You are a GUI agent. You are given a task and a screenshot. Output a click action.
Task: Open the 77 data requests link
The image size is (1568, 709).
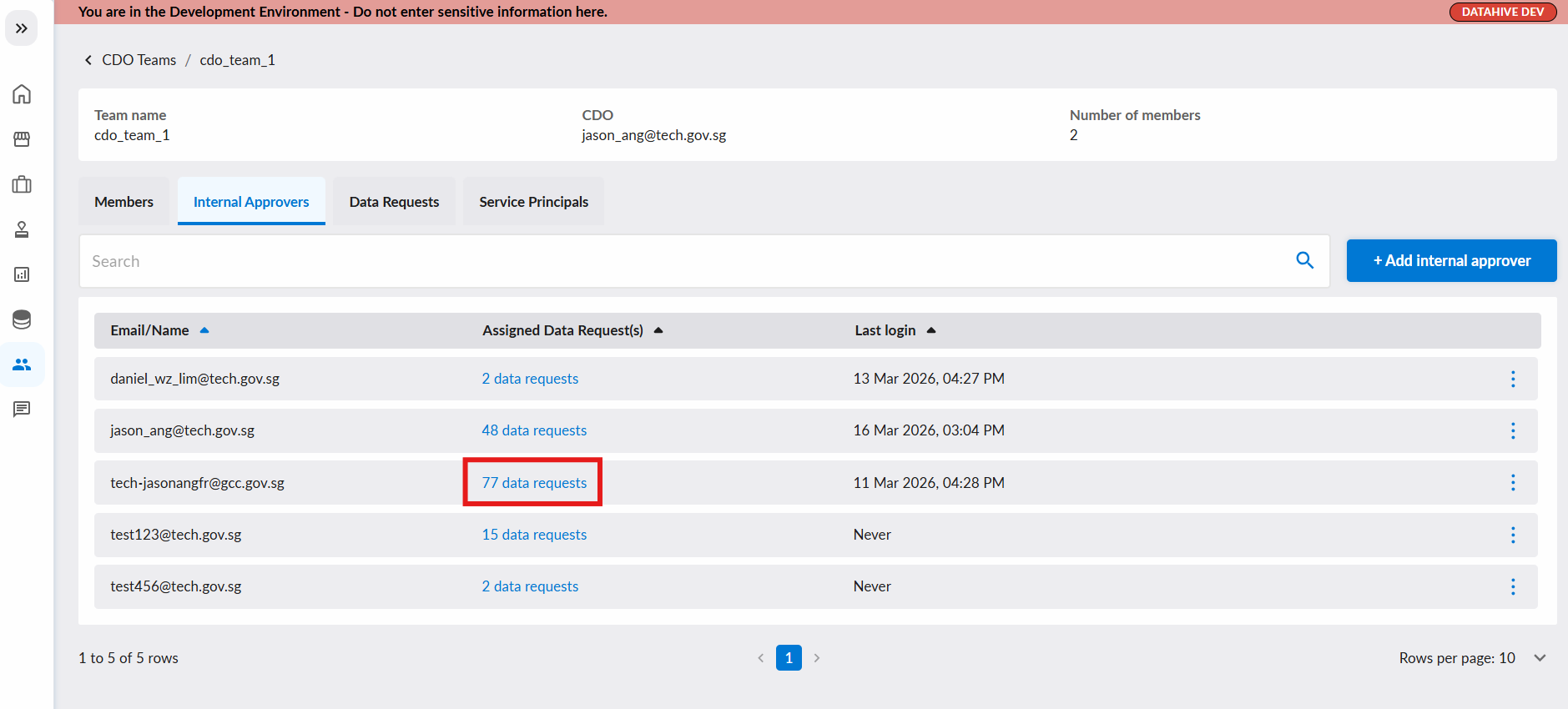534,483
